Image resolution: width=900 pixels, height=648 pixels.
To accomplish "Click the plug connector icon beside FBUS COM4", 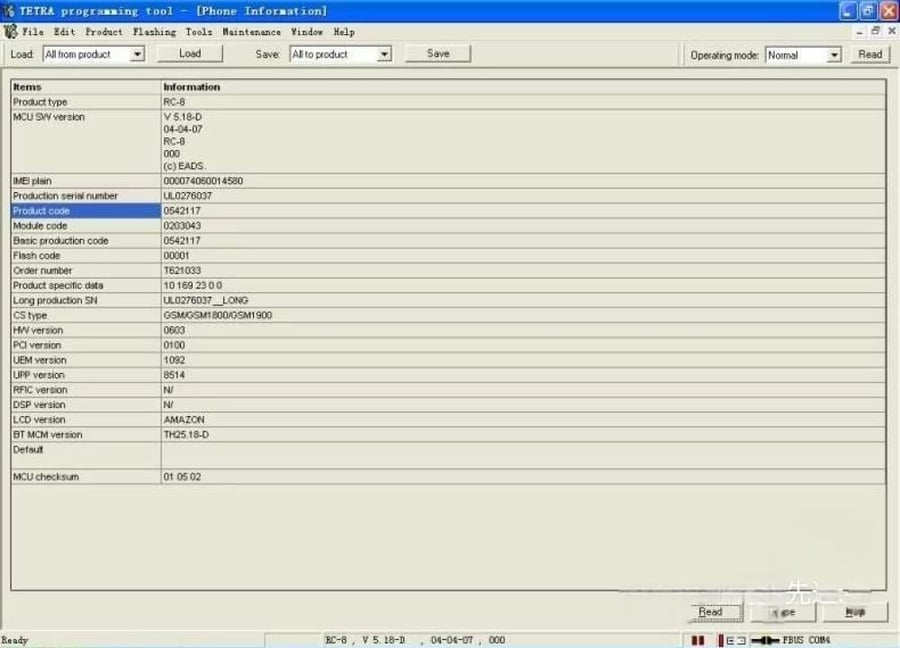I will click(765, 640).
